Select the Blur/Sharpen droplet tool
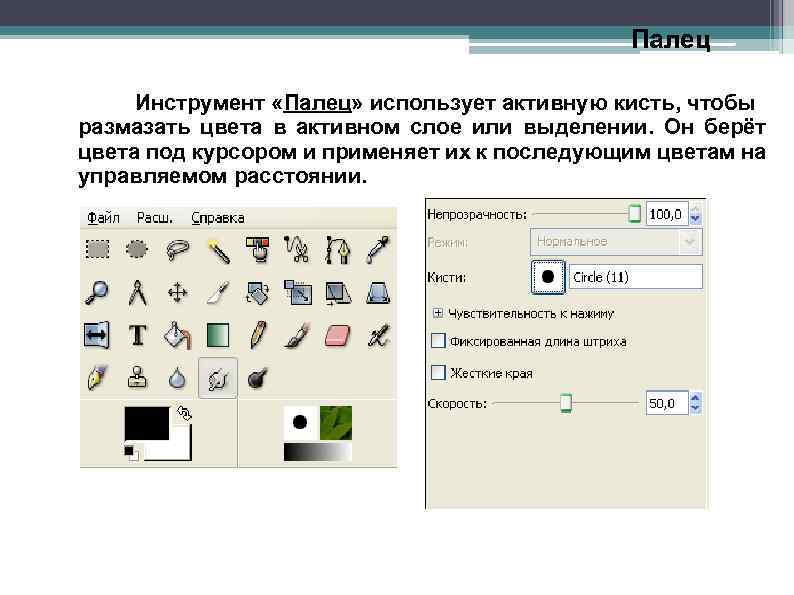Viewport: 794px width, 595px height. coord(177,378)
